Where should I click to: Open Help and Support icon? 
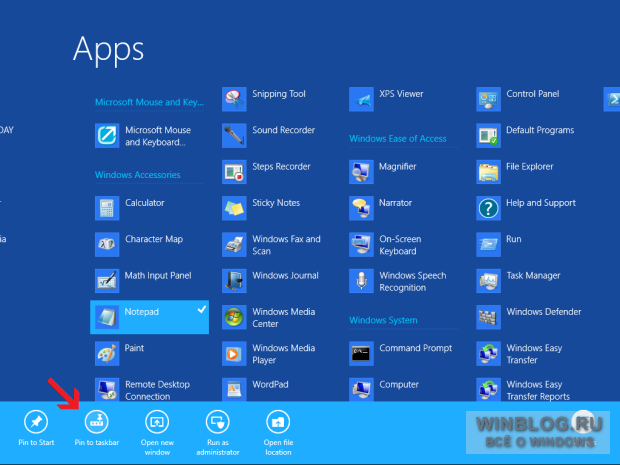(x=489, y=208)
